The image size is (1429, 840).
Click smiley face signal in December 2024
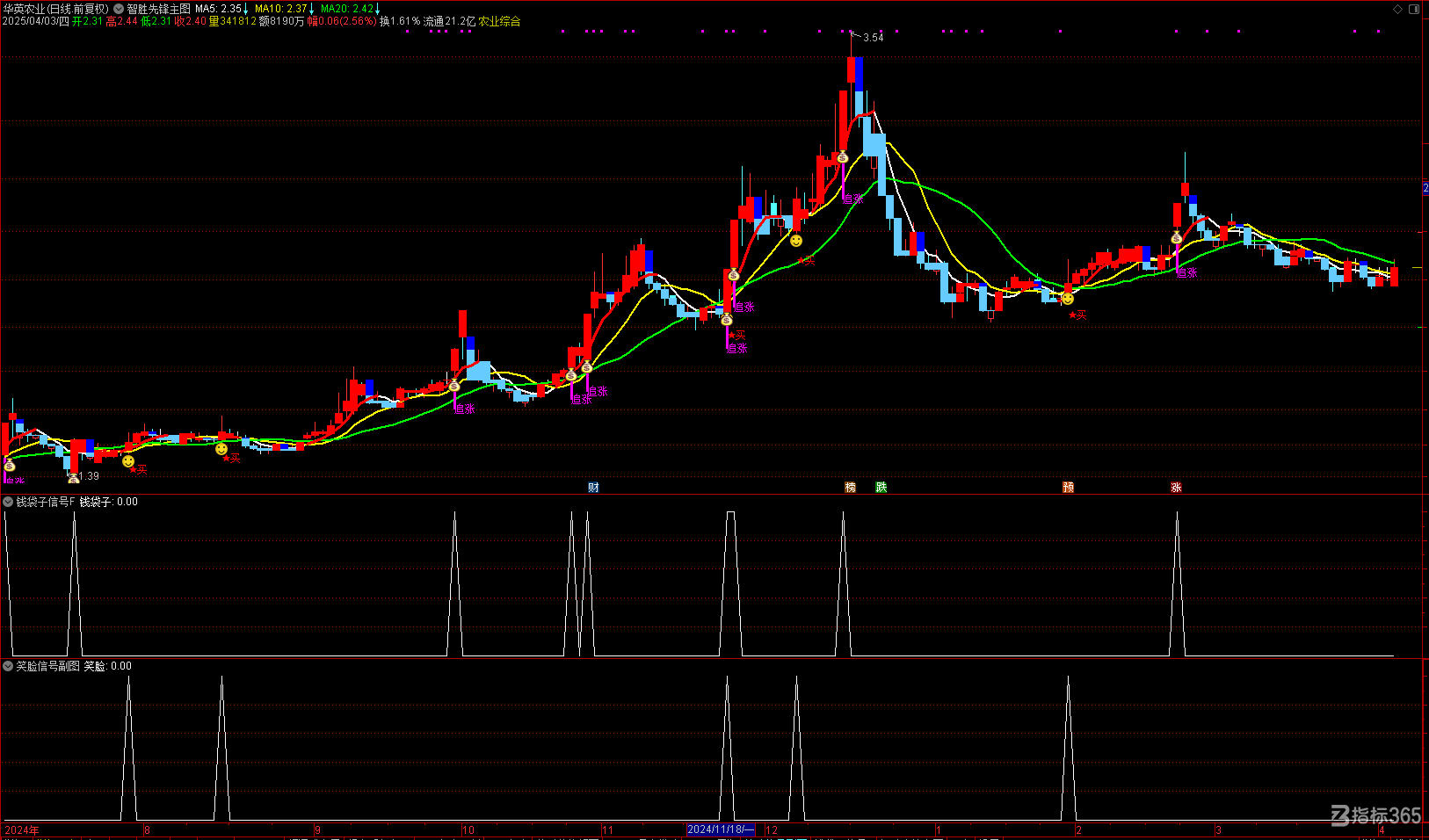(x=796, y=241)
